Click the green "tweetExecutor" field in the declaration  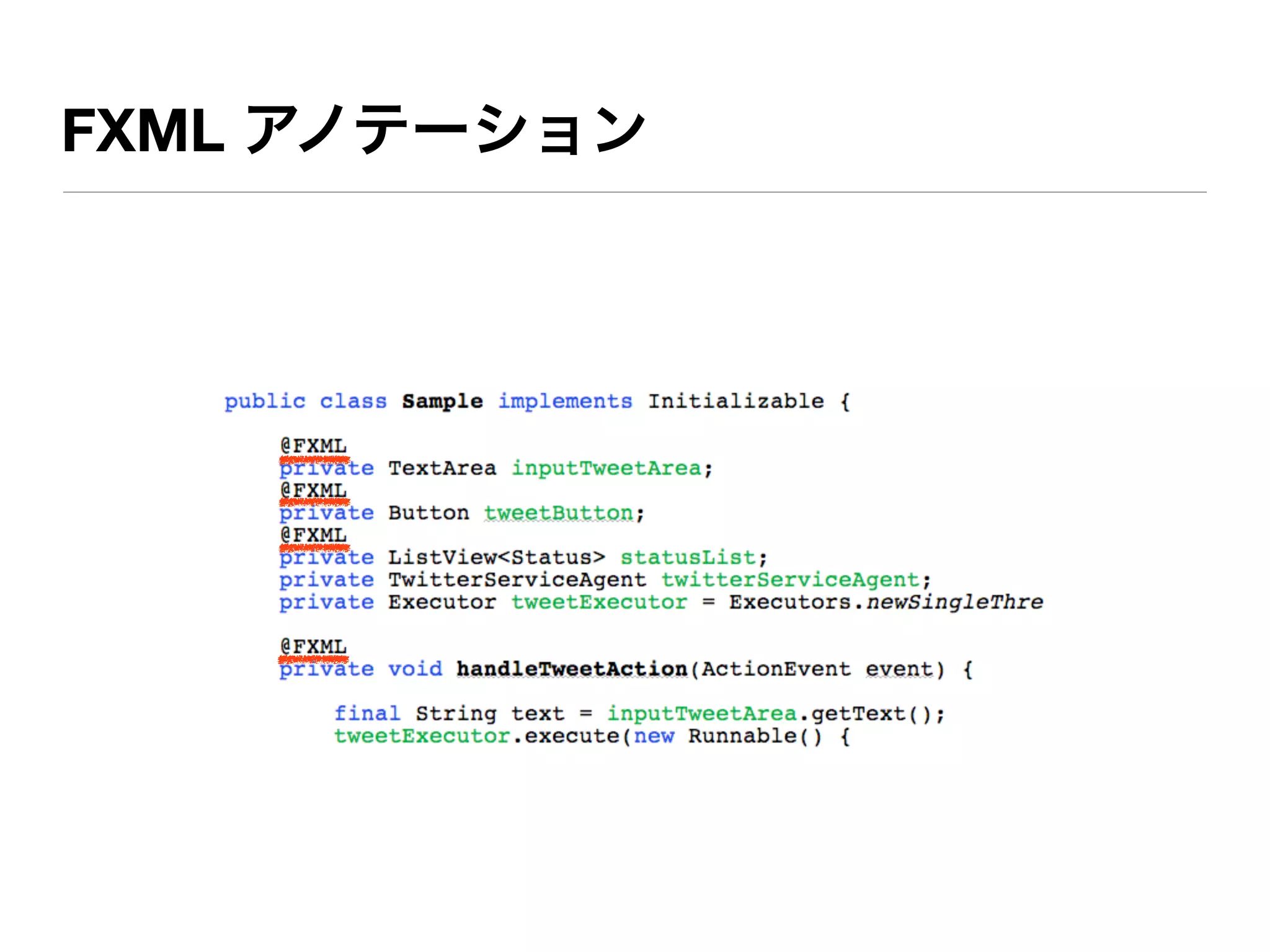[x=599, y=602]
